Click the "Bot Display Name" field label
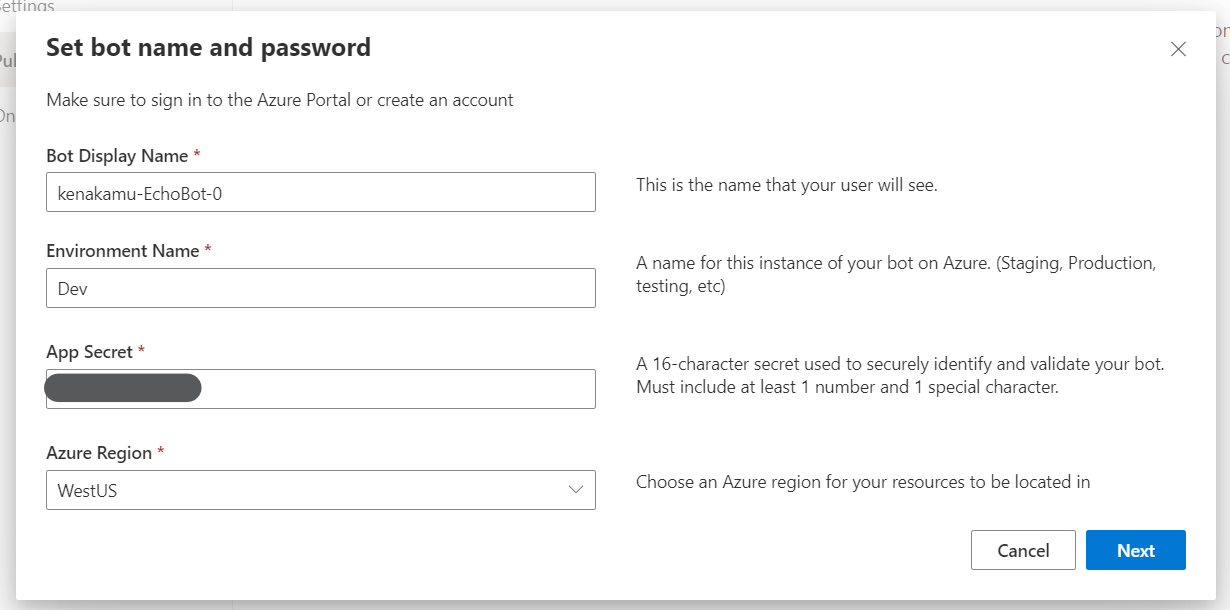 117,156
